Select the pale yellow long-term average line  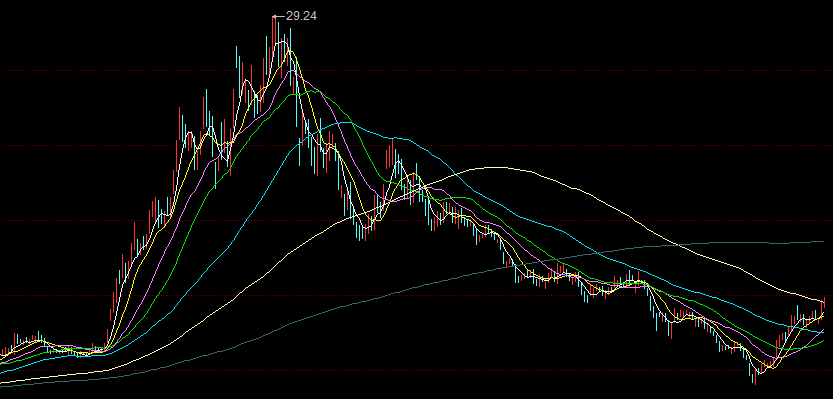point(494,168)
